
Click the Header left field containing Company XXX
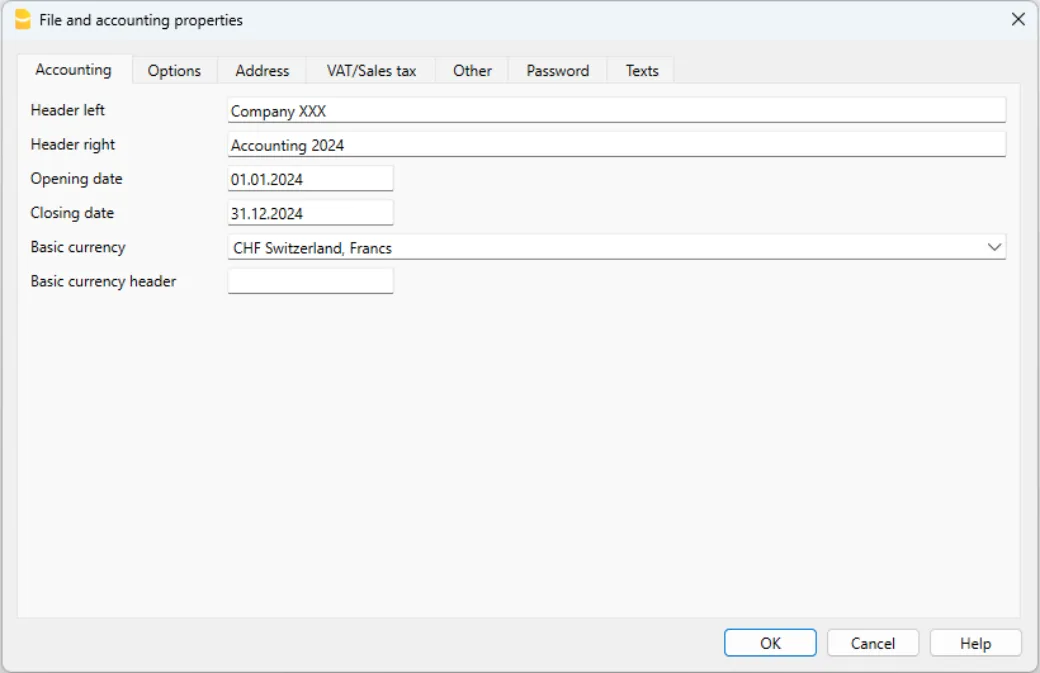[616, 111]
